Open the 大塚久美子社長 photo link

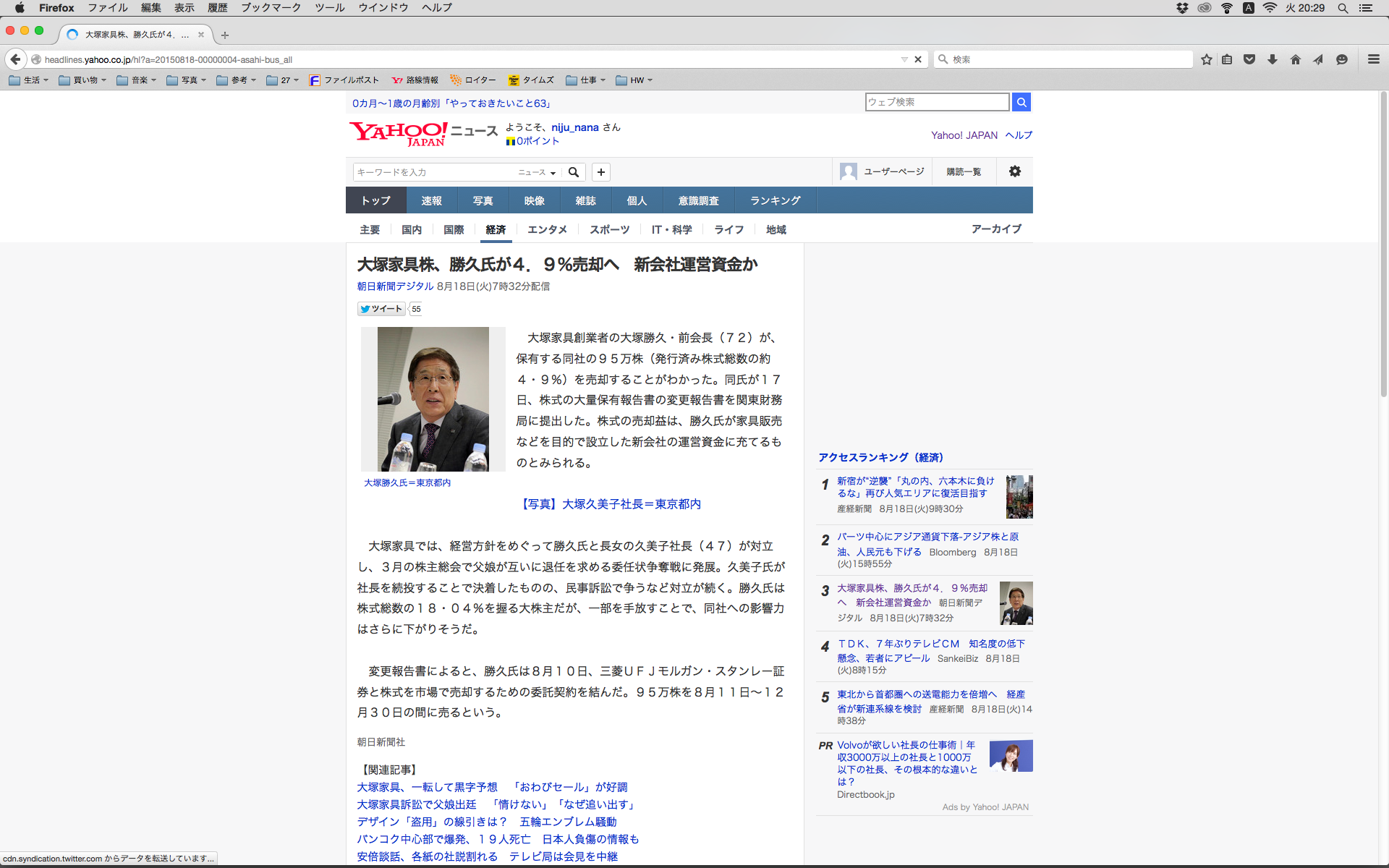point(611,504)
